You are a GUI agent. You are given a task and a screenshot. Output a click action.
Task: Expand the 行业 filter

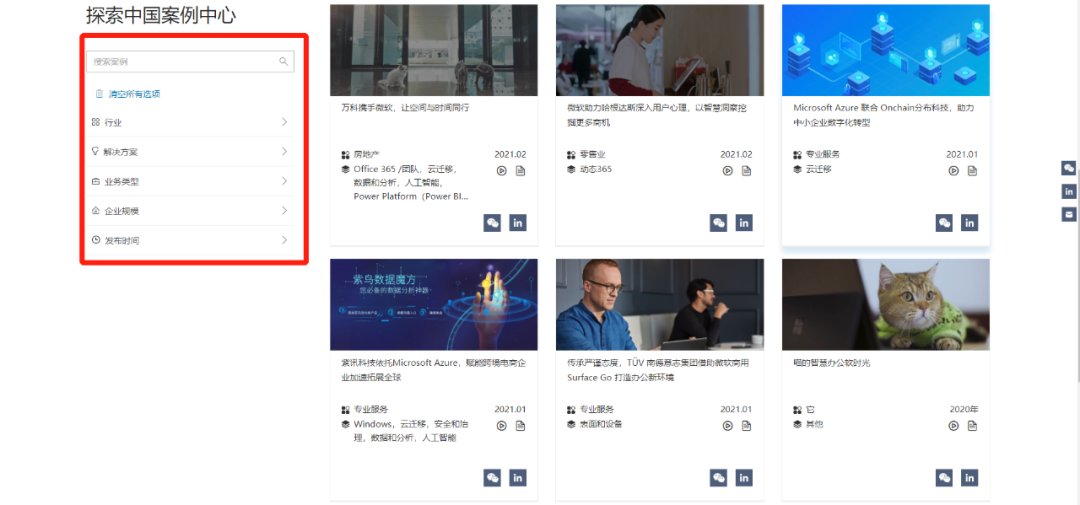pos(190,123)
